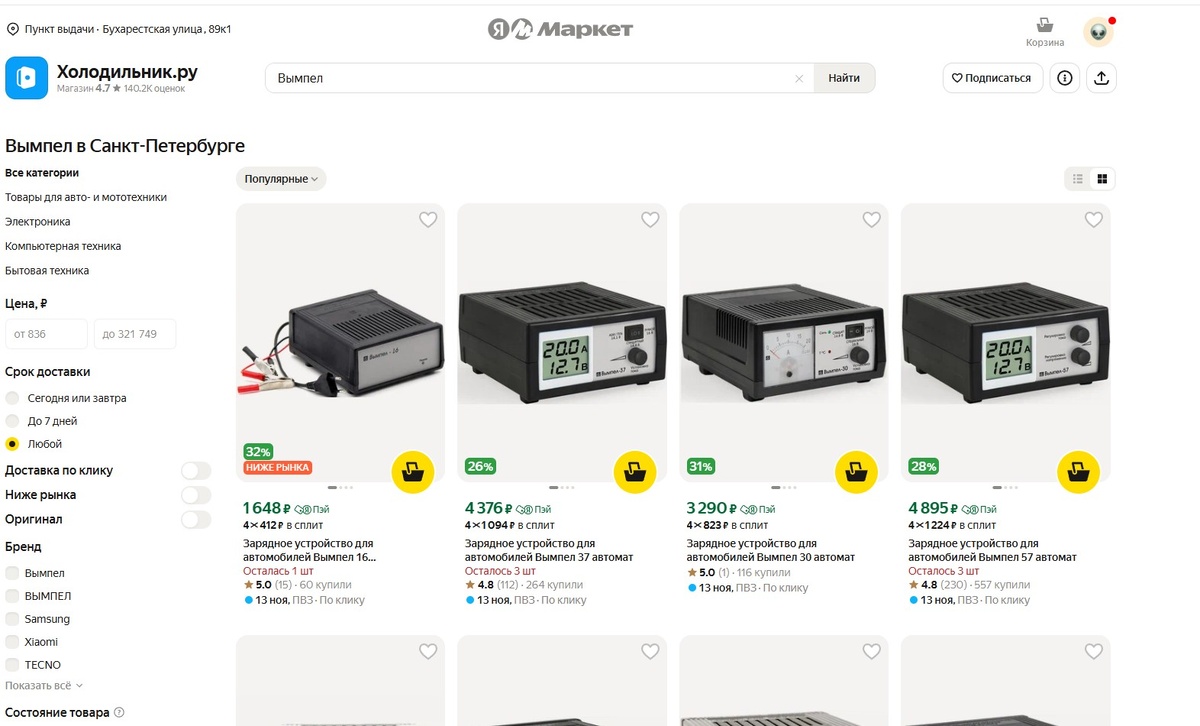The width and height of the screenshot is (1200, 726).
Task: Click rating 4.8 (112) 264 купили
Action: point(525,585)
